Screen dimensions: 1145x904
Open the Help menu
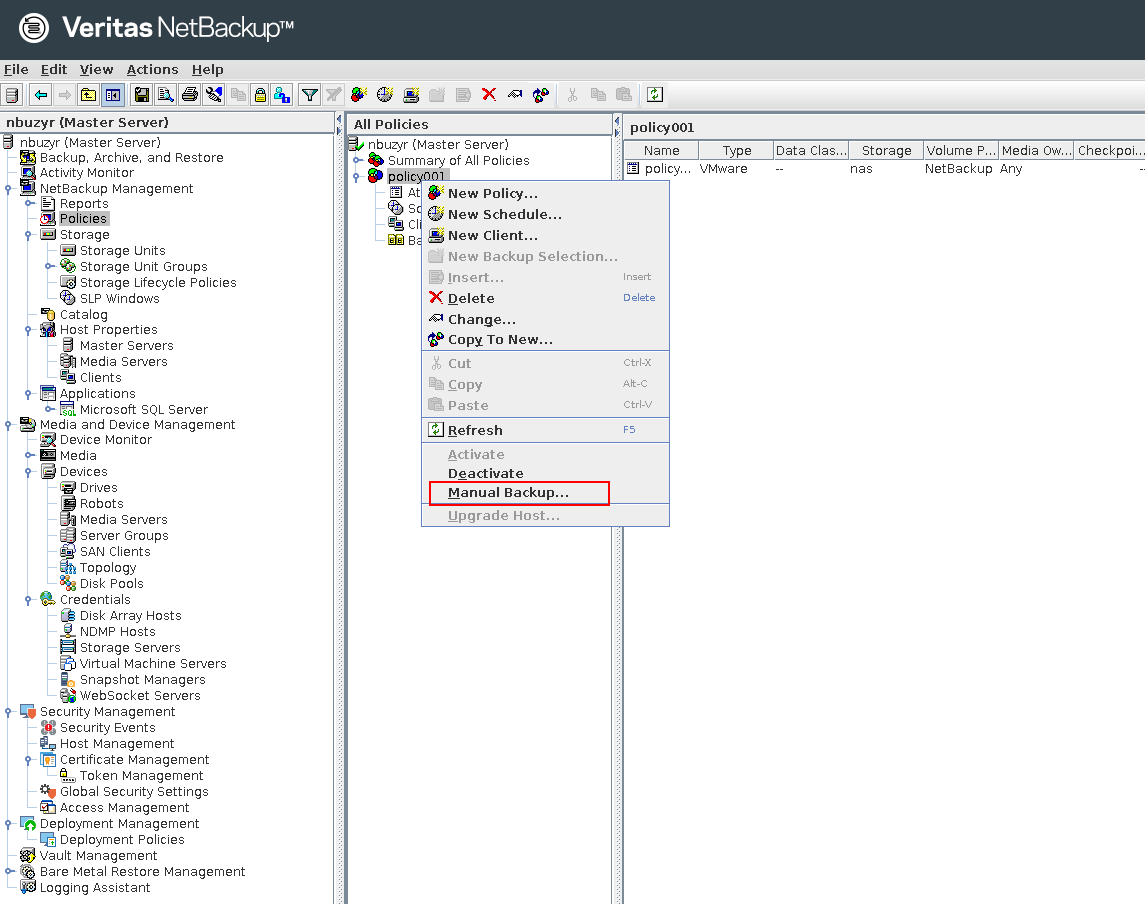click(x=207, y=69)
